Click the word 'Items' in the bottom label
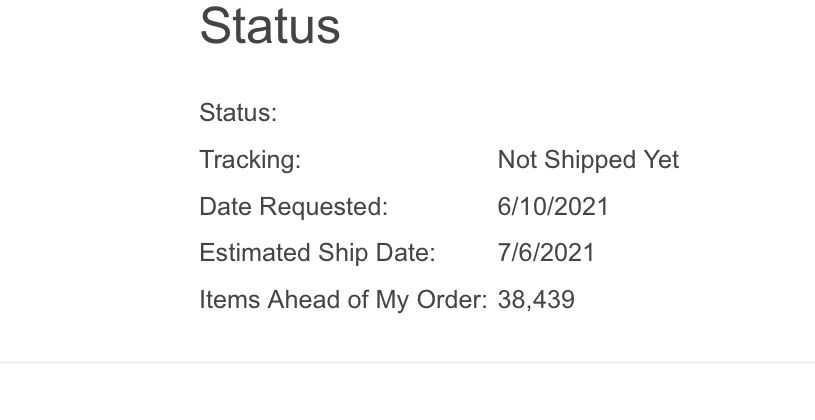815x420 pixels. (x=230, y=300)
